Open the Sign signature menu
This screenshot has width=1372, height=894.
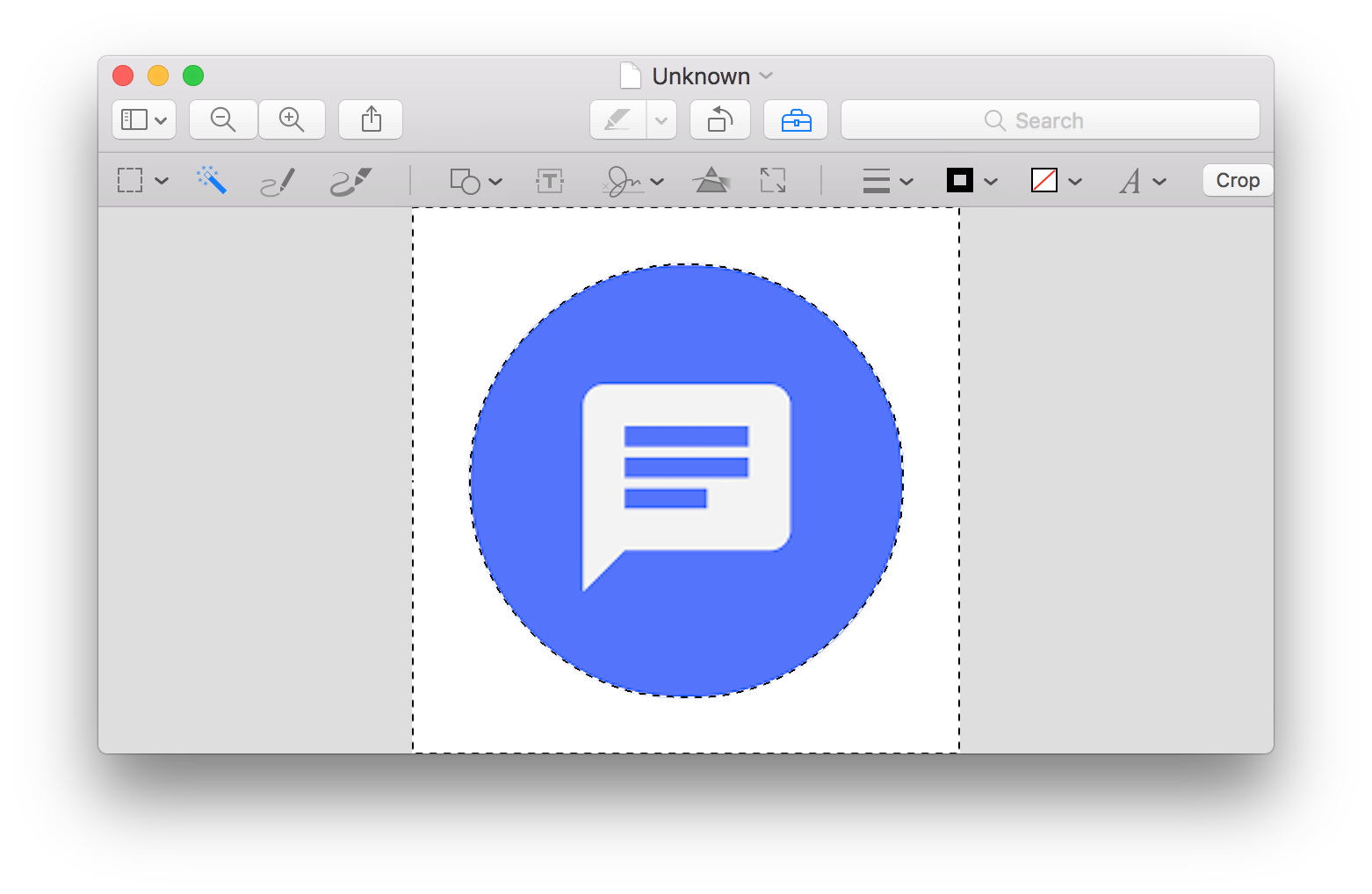pyautogui.click(x=633, y=181)
